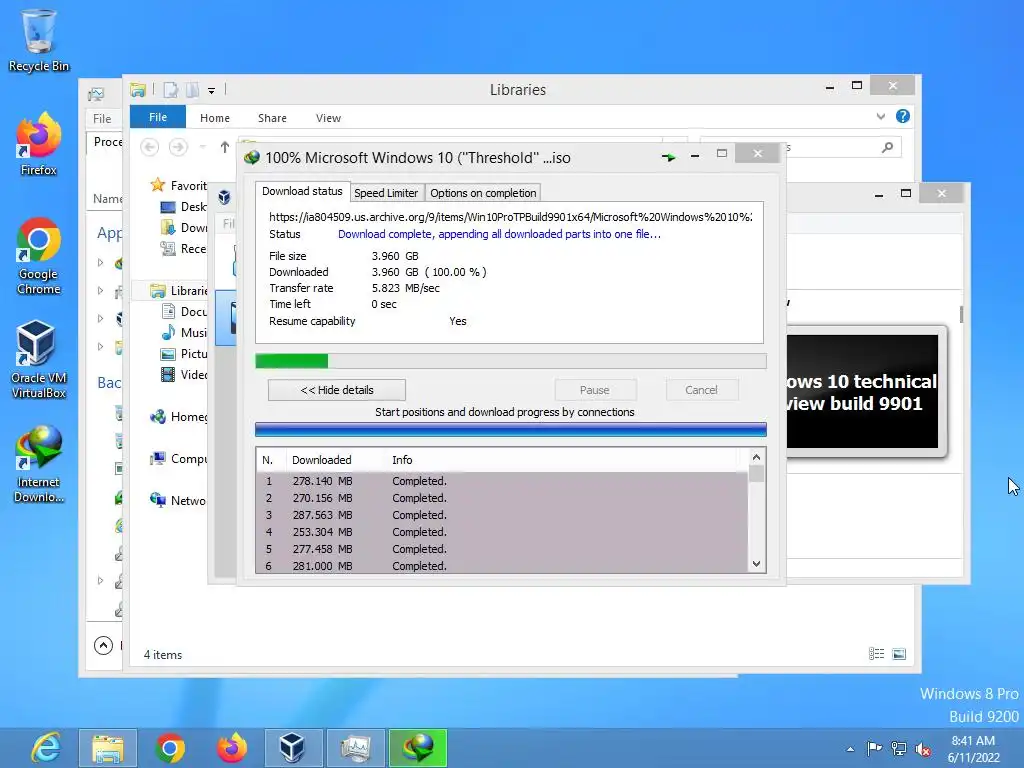Show hidden tray icons arrow
This screenshot has width=1024, height=768.
click(x=850, y=749)
